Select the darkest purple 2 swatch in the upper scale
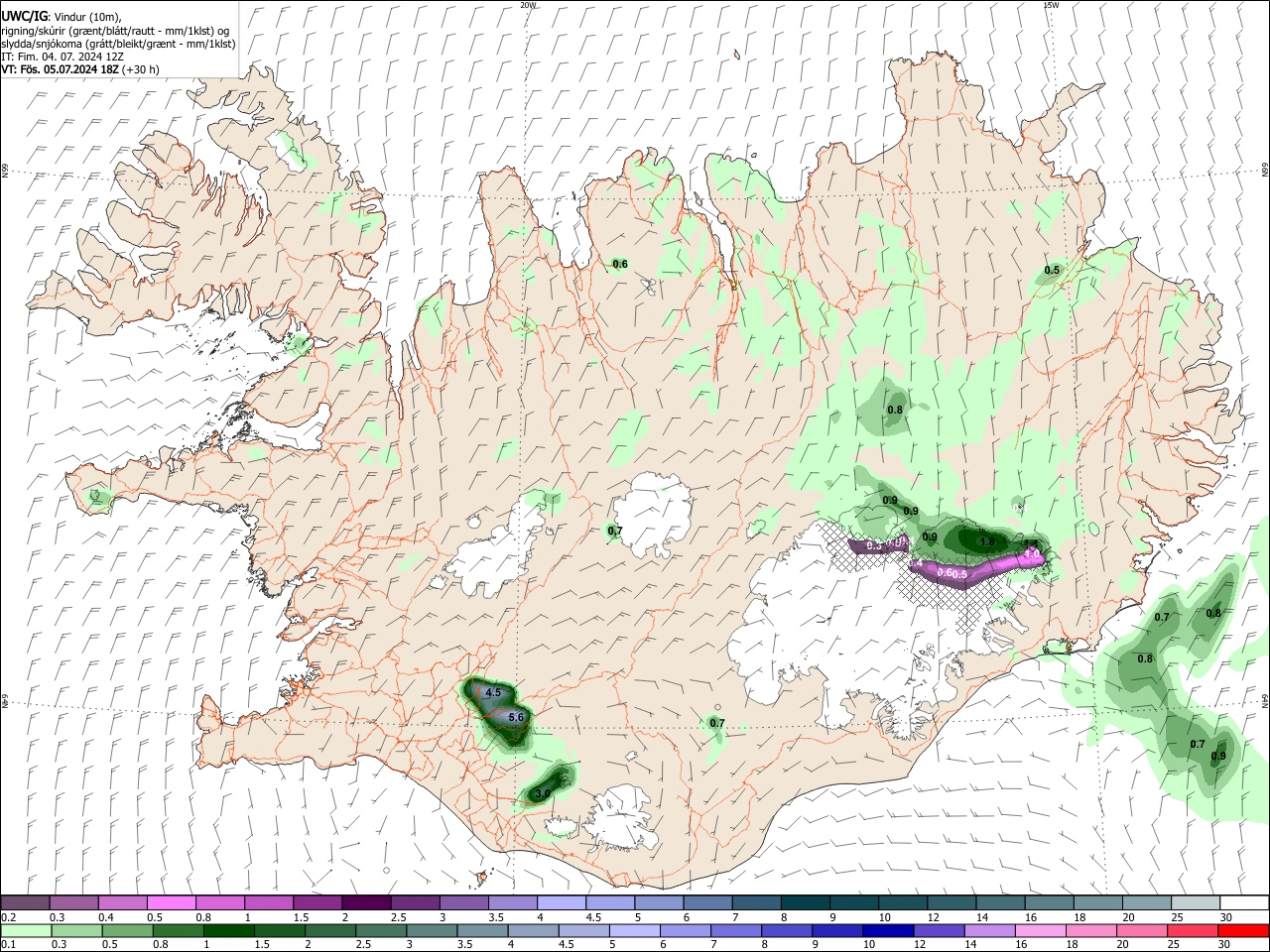 click(366, 903)
